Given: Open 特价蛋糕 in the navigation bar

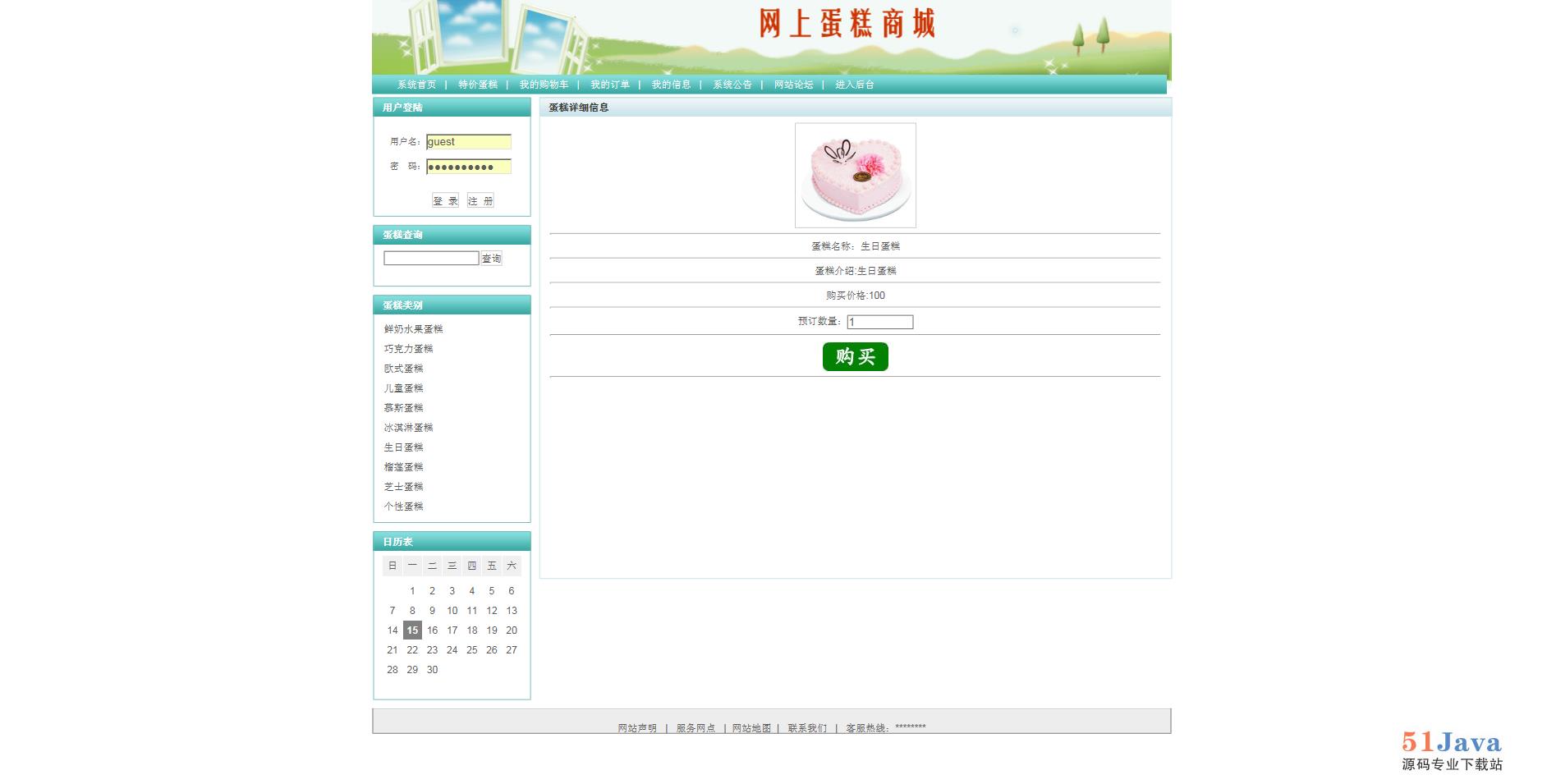Looking at the screenshot, I should pyautogui.click(x=478, y=85).
